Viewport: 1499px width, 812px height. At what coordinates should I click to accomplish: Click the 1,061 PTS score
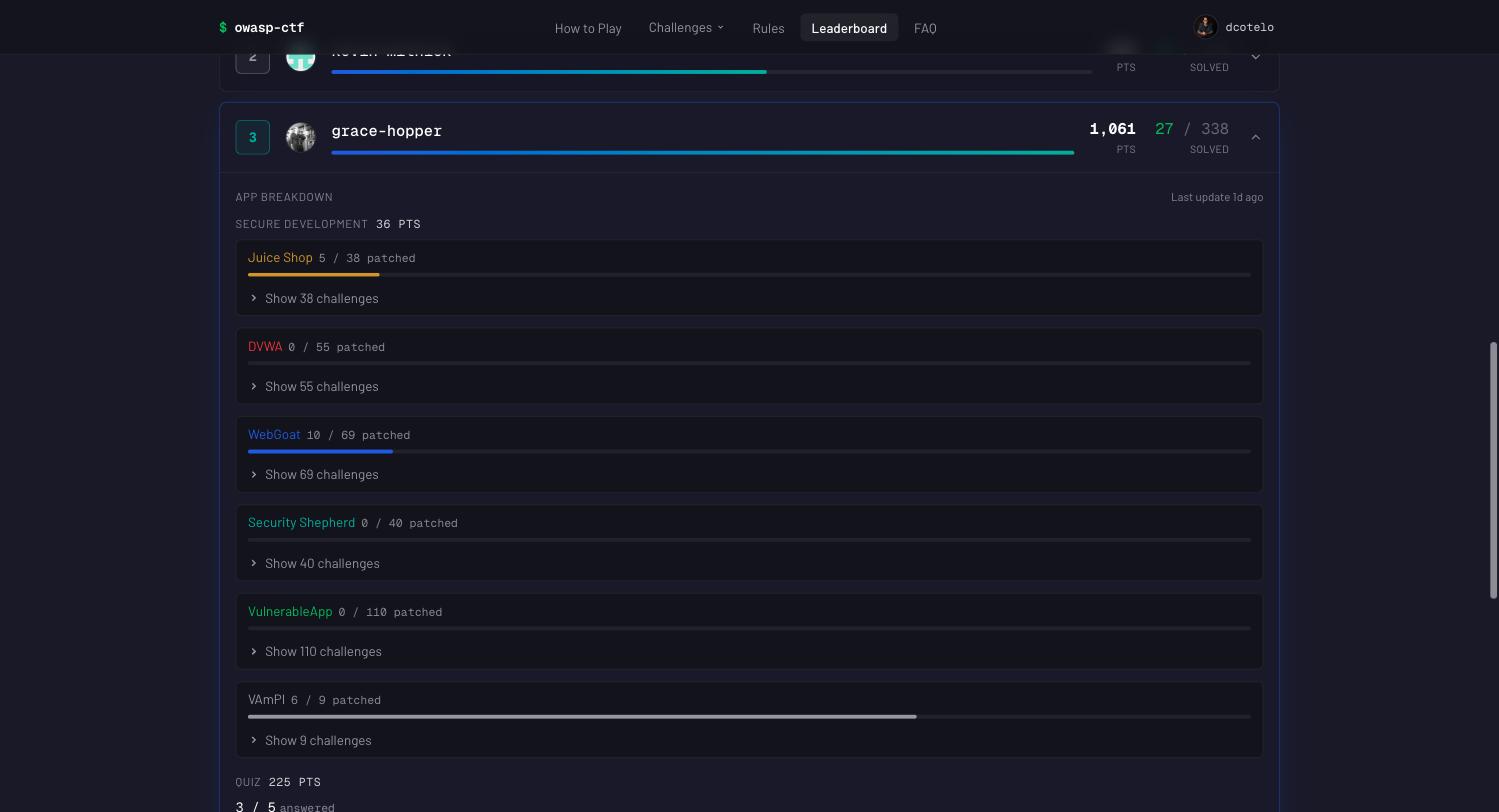pyautogui.click(x=1112, y=137)
